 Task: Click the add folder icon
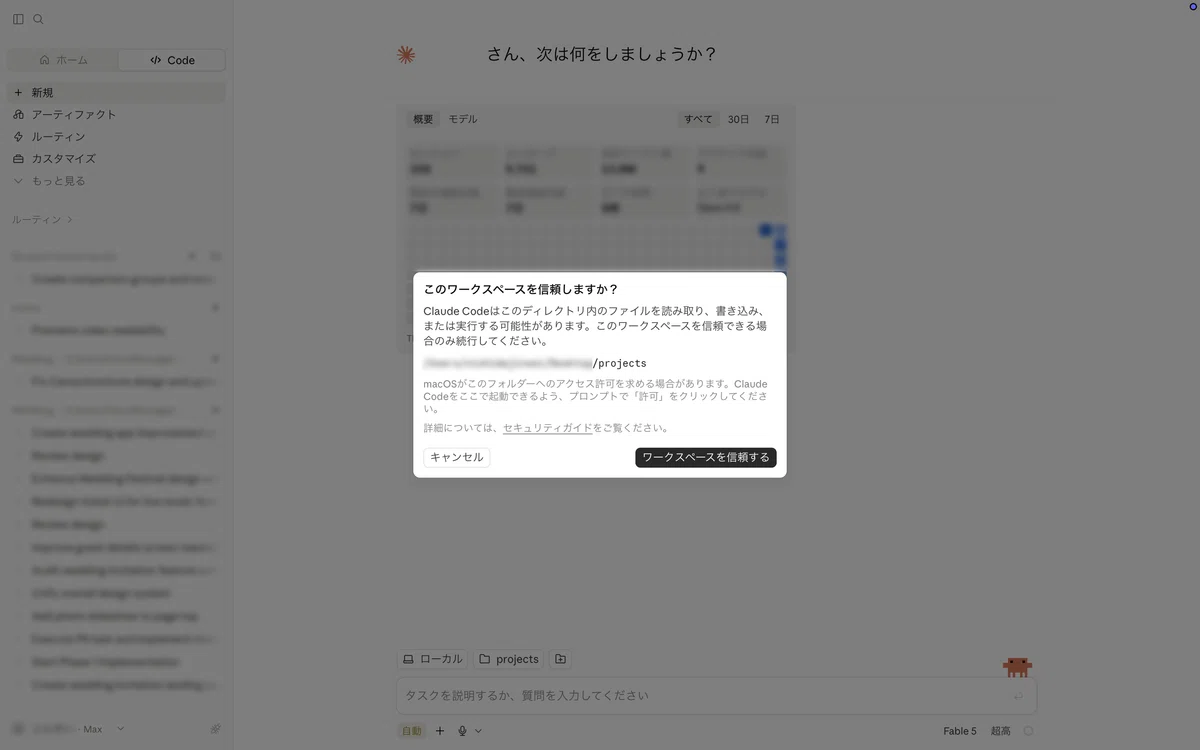coord(560,659)
